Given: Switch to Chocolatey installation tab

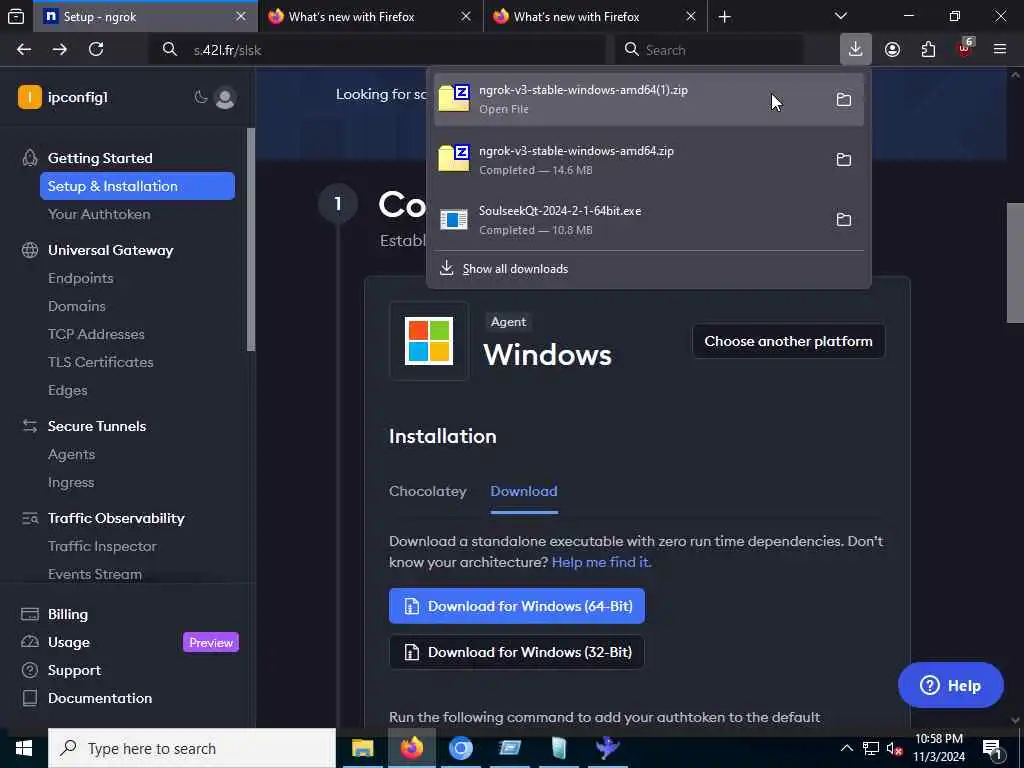Looking at the screenshot, I should pyautogui.click(x=428, y=491).
